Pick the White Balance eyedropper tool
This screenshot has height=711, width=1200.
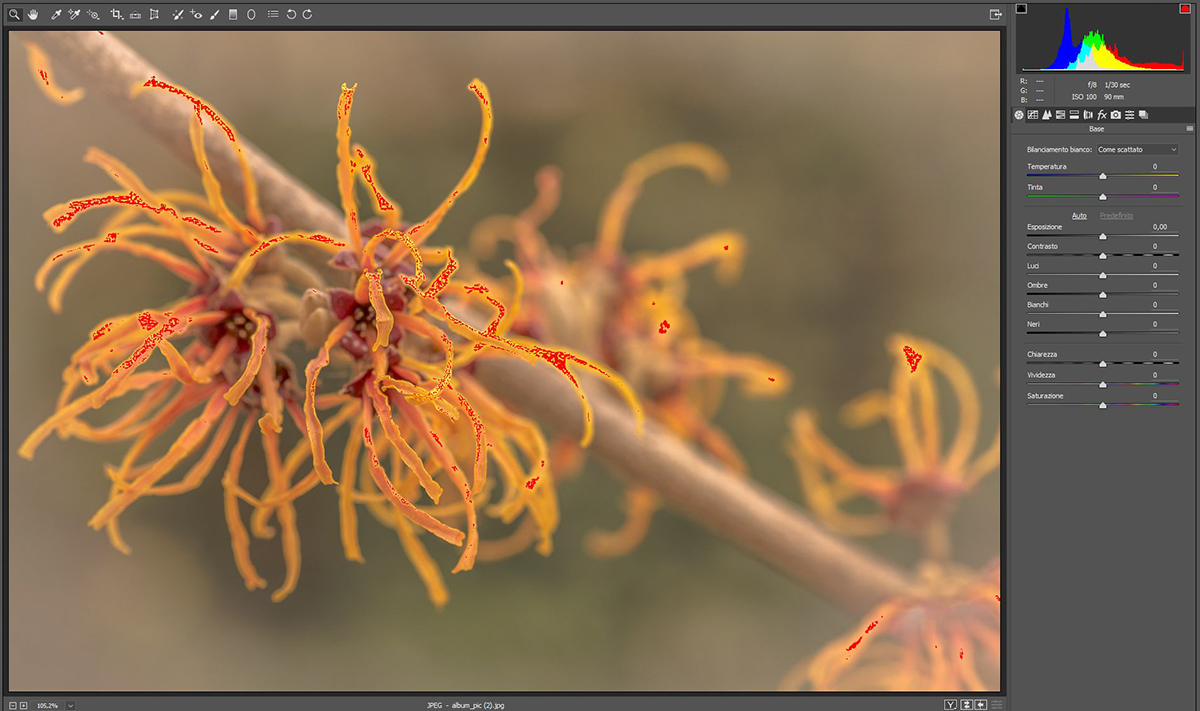coord(56,15)
